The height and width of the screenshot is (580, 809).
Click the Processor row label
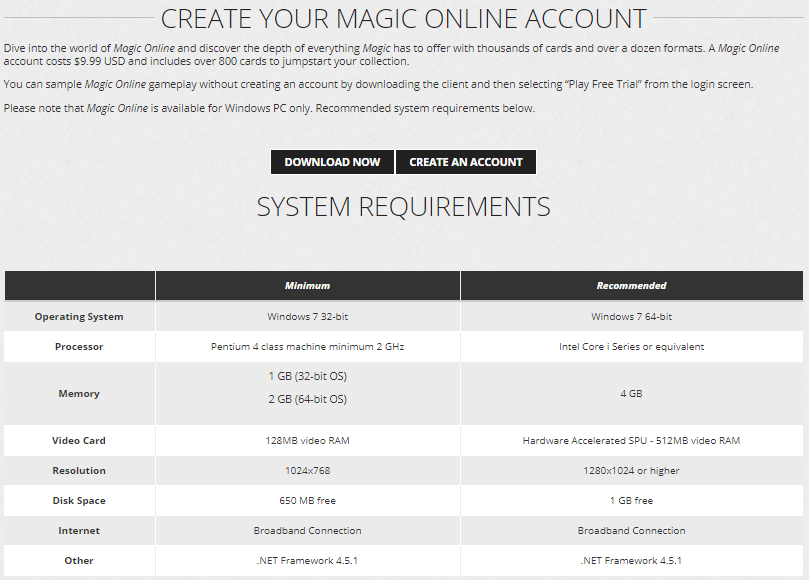click(79, 346)
